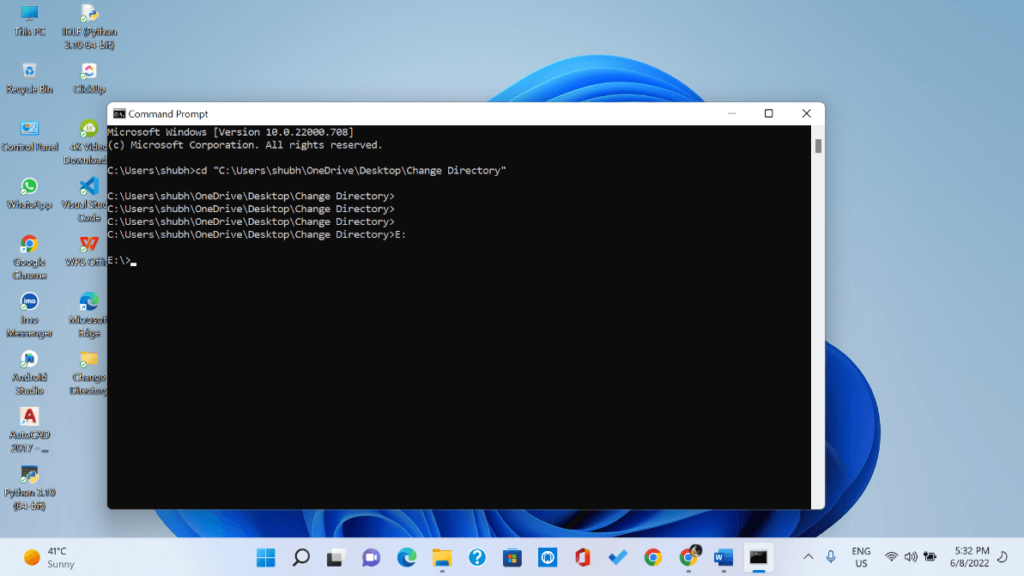Select the Google Chrome desktop icon
This screenshot has width=1024, height=576.
pos(29,257)
